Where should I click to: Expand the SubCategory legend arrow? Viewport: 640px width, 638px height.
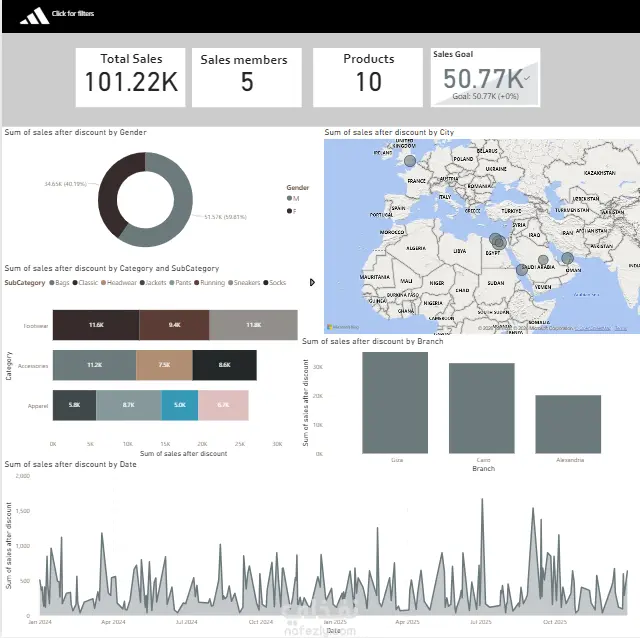pos(312,282)
